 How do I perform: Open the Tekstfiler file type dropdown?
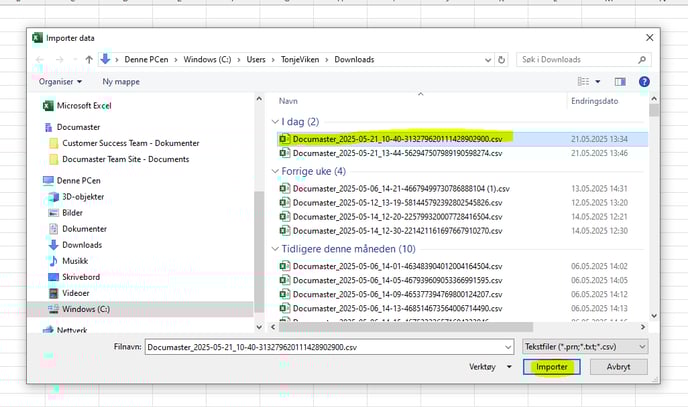(585, 346)
